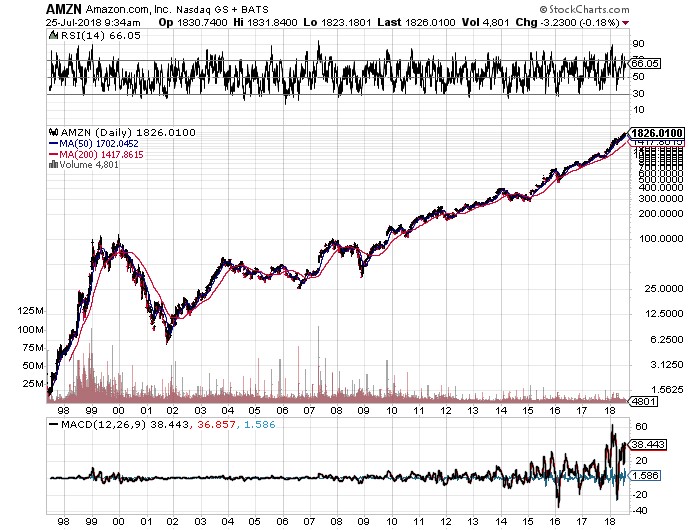Click the Last 1826.0100 value in header
The image size is (700, 530).
(x=417, y=22)
